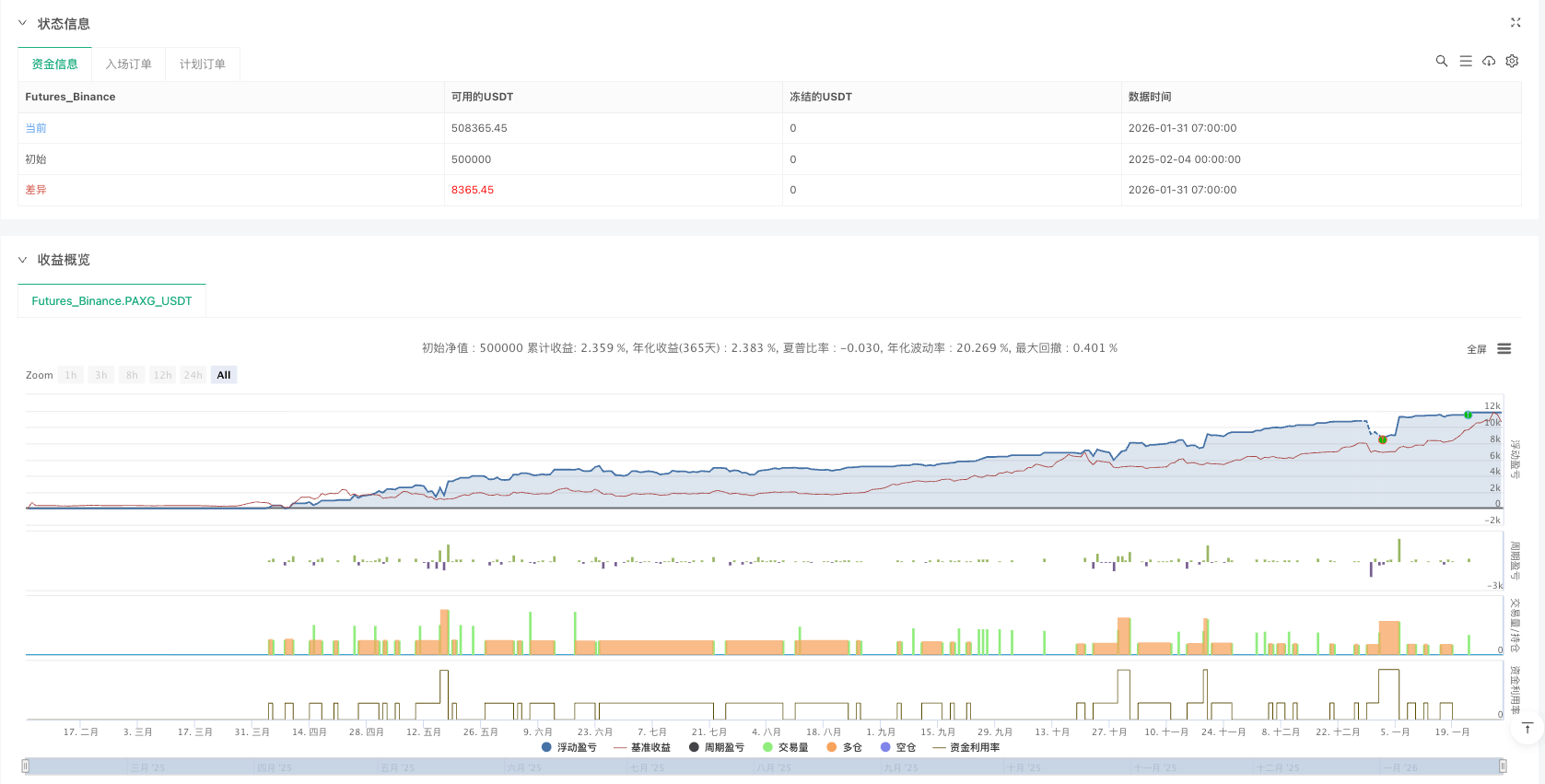Click the 当前 link in the table
The height and width of the screenshot is (784, 1545).
point(36,128)
